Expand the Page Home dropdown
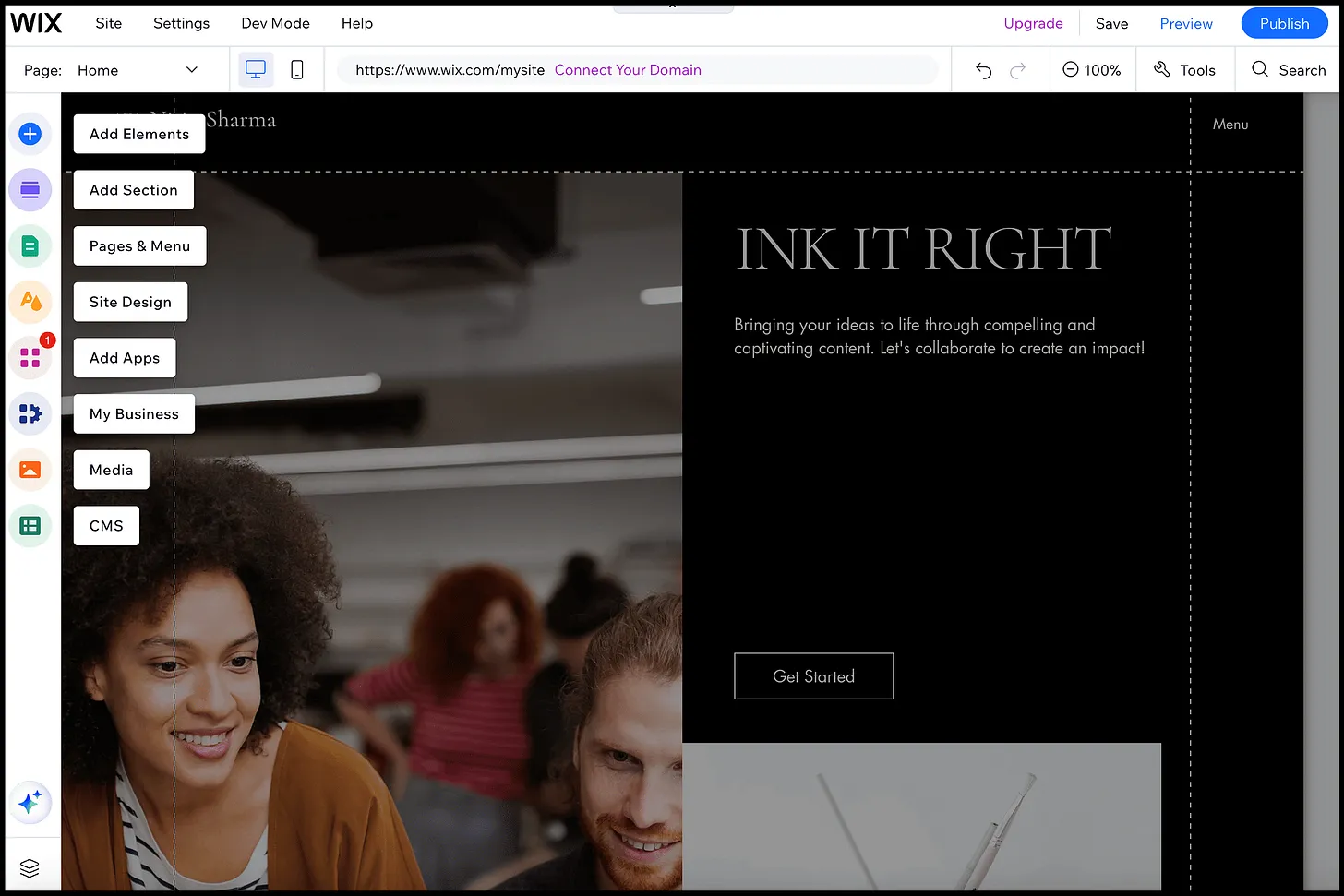This screenshot has height=896, width=1344. click(138, 70)
